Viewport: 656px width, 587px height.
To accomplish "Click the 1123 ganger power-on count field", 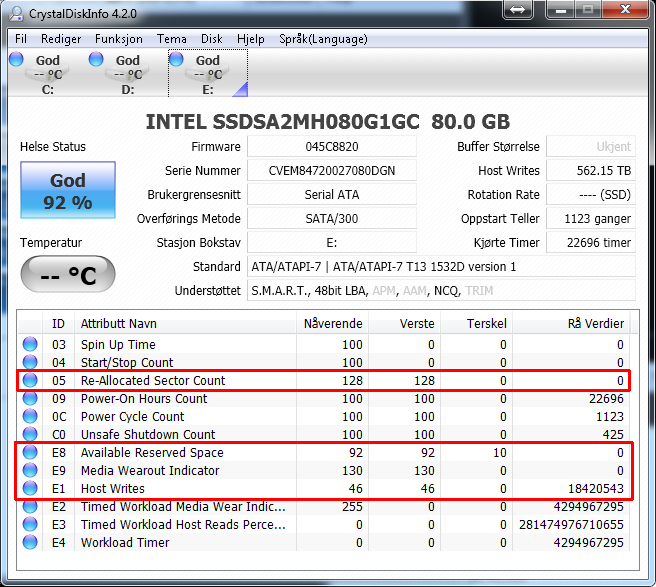I will pos(591,218).
